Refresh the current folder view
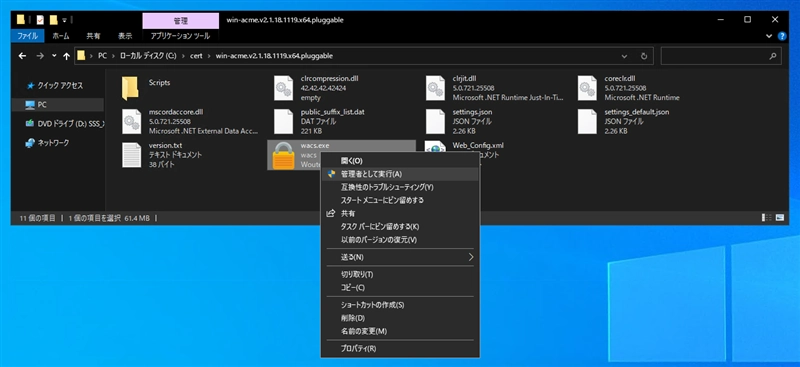The width and height of the screenshot is (800, 367). (644, 56)
